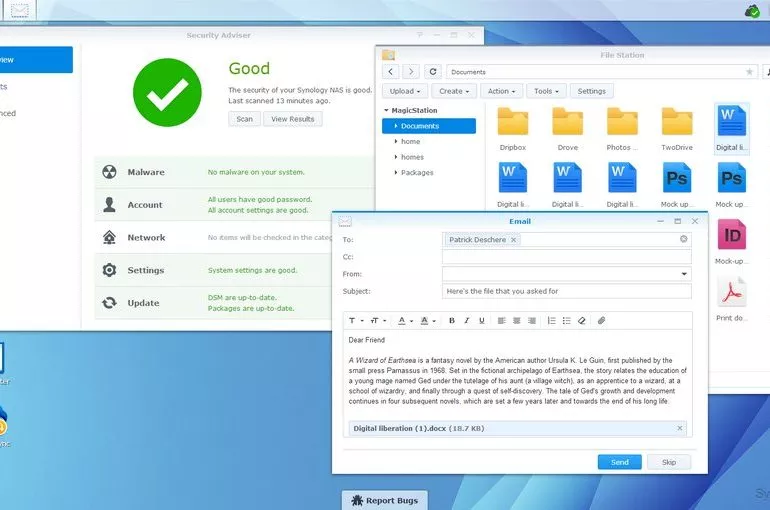This screenshot has width=770, height=510.
Task: Align email text right
Action: pyautogui.click(x=532, y=321)
